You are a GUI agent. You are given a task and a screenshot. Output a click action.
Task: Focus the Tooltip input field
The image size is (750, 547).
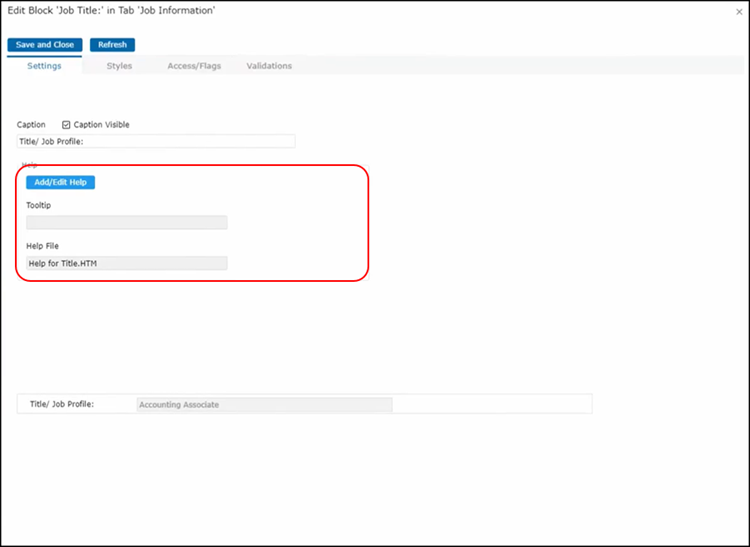pyautogui.click(x=127, y=223)
